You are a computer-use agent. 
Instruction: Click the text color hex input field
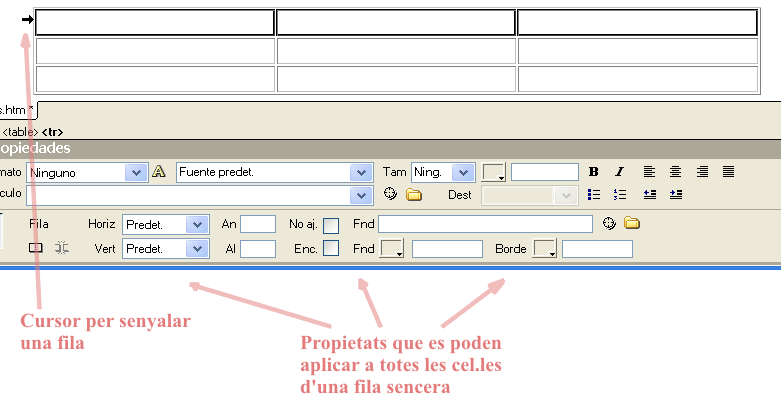pos(545,172)
